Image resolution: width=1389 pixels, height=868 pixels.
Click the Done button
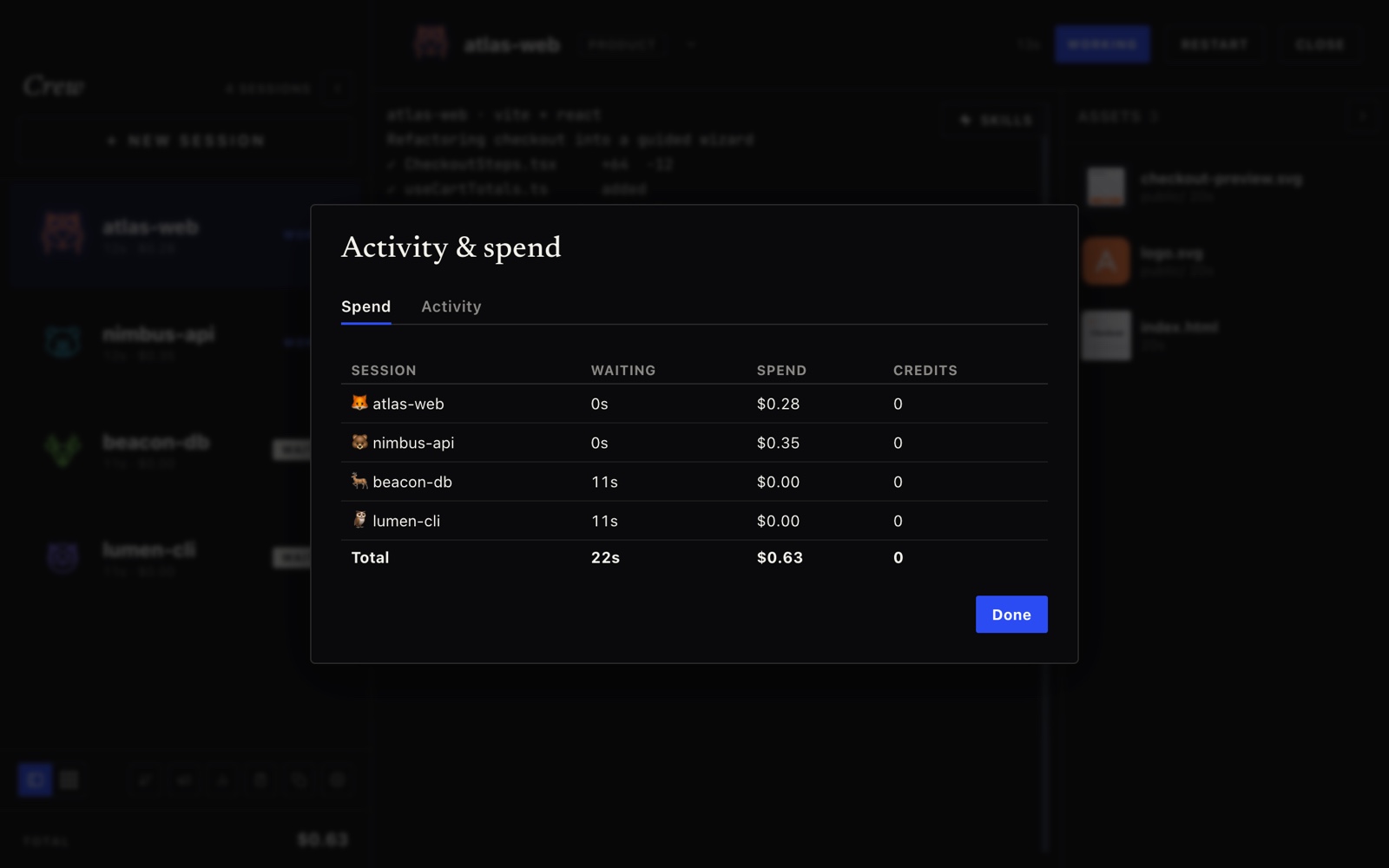tap(1011, 615)
